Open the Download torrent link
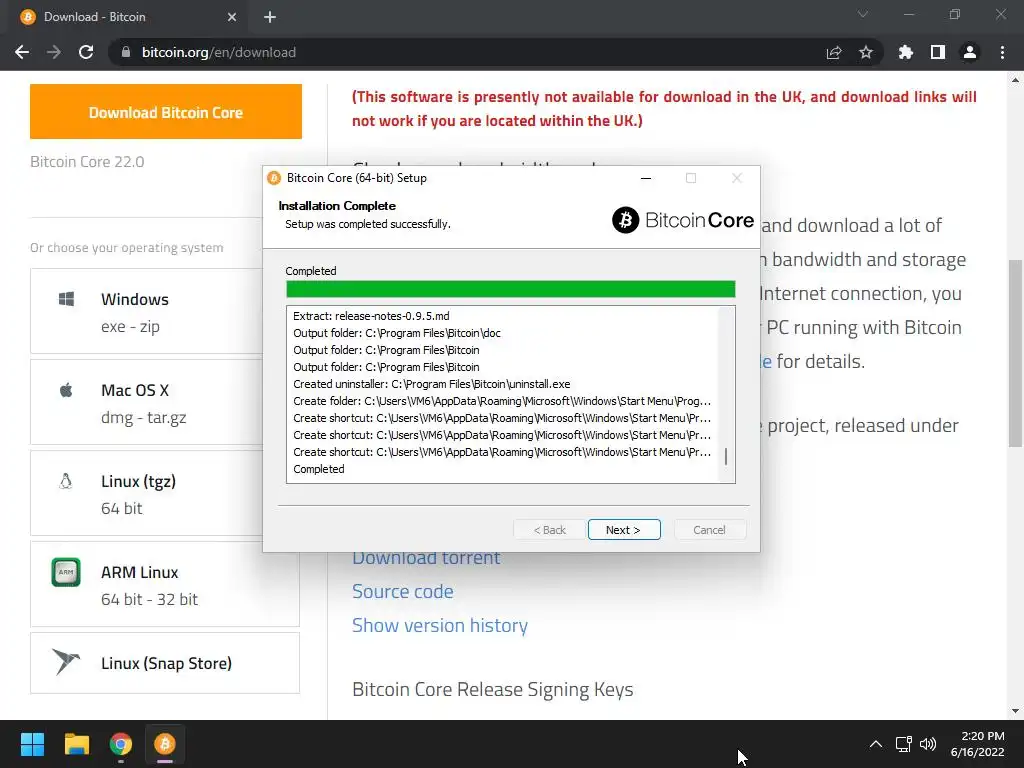 coord(426,558)
